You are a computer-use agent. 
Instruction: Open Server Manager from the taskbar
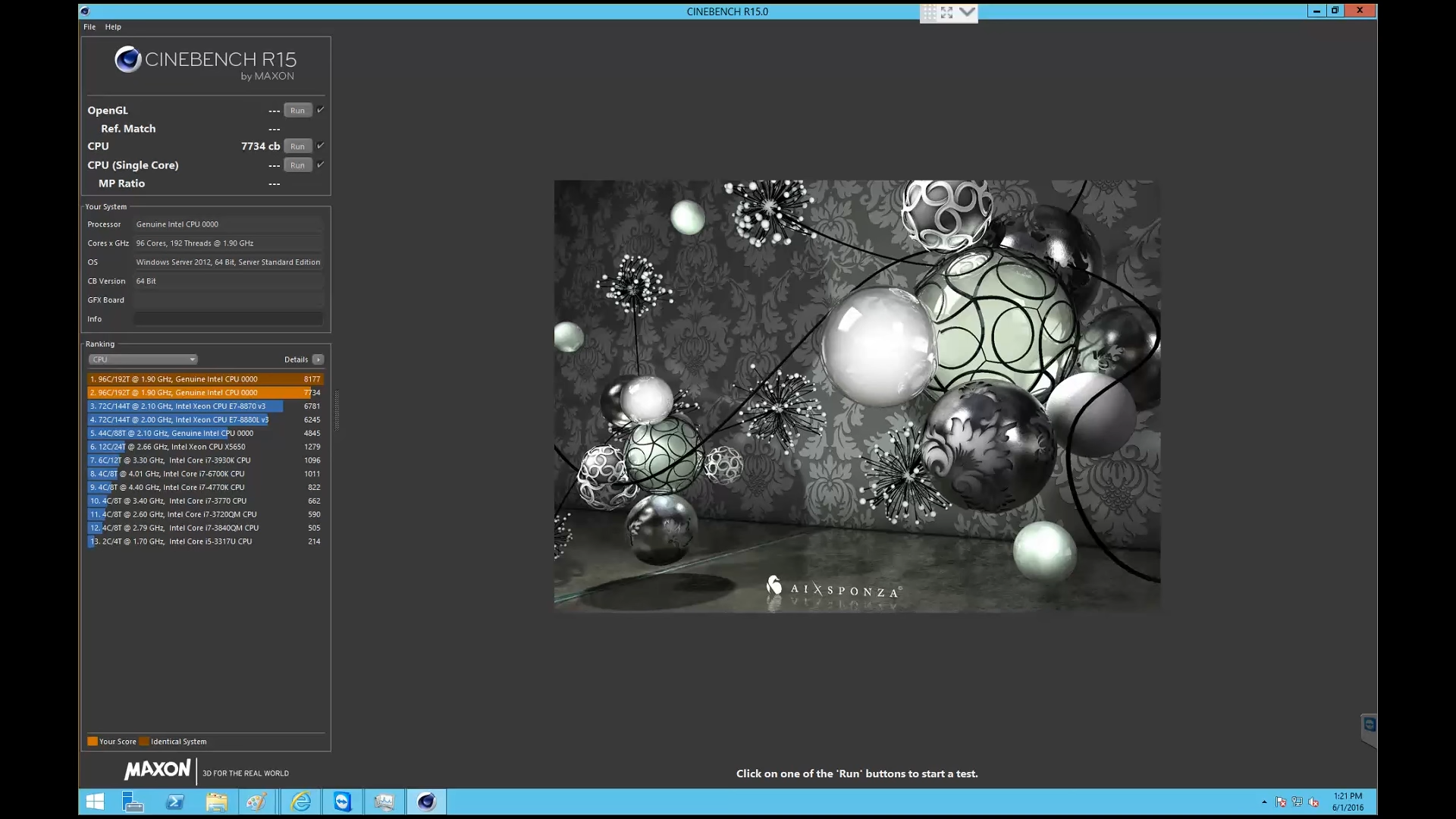click(133, 802)
